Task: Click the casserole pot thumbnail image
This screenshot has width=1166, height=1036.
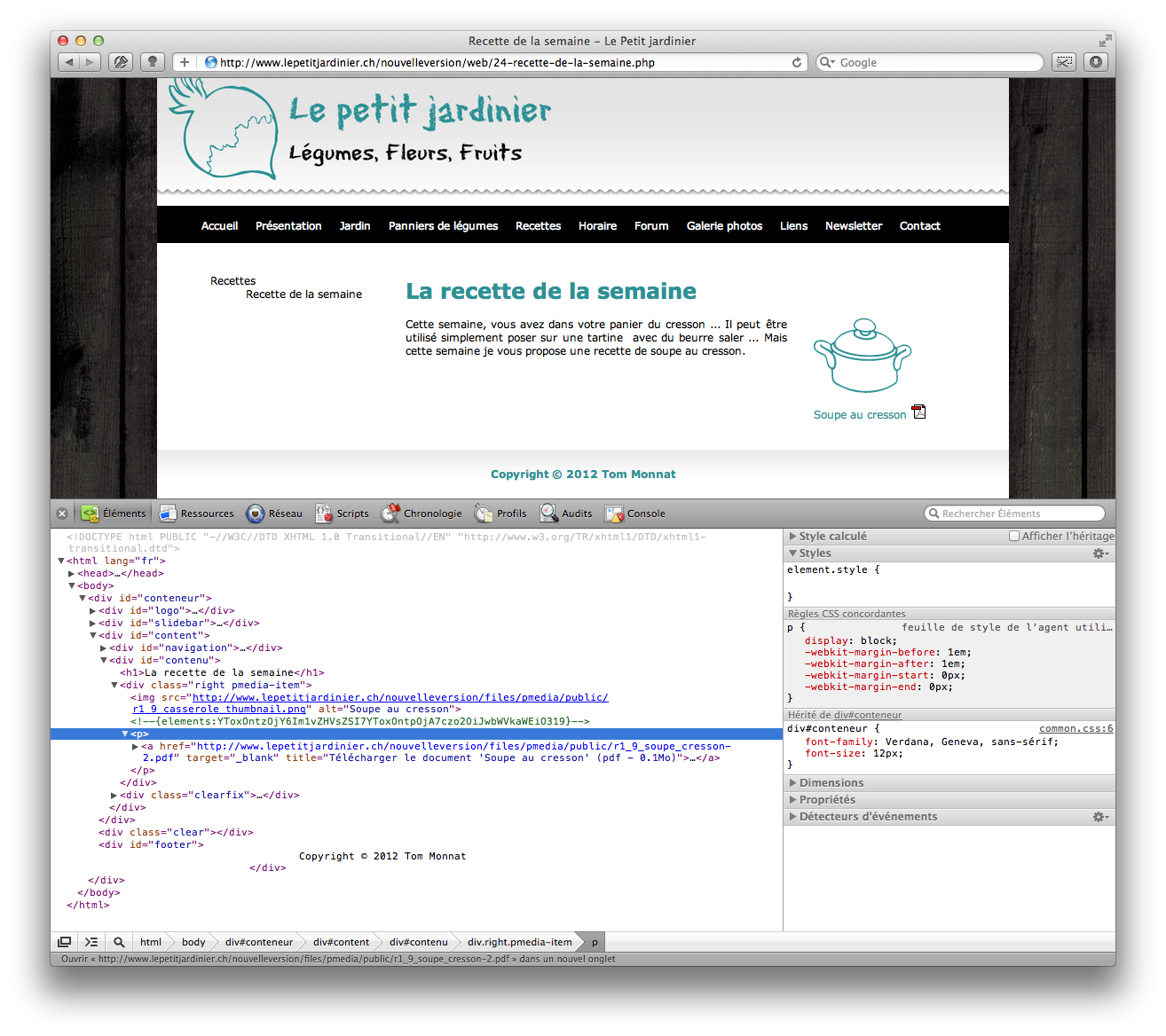Action: click(x=863, y=355)
